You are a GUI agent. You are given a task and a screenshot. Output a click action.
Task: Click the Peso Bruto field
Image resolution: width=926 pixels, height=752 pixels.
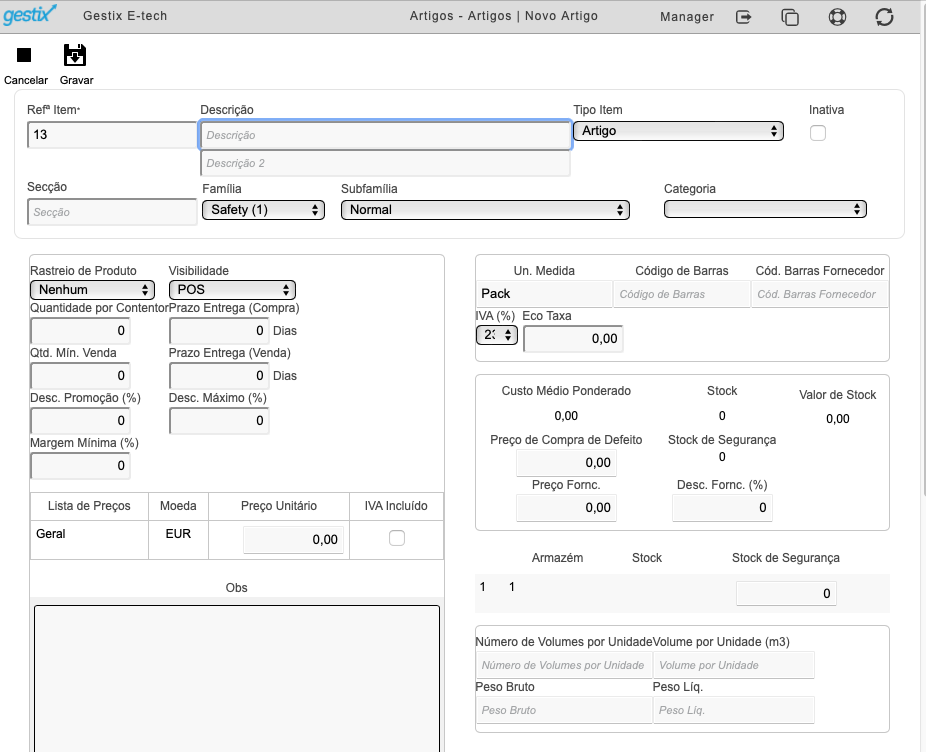(564, 710)
